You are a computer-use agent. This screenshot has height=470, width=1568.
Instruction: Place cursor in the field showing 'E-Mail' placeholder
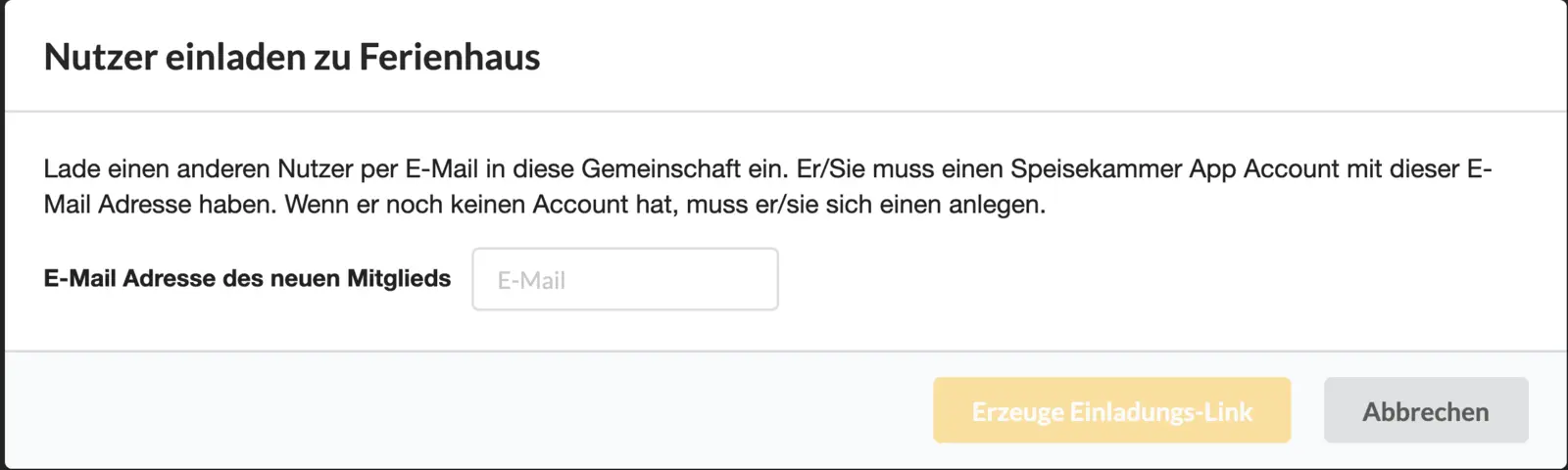pos(625,279)
